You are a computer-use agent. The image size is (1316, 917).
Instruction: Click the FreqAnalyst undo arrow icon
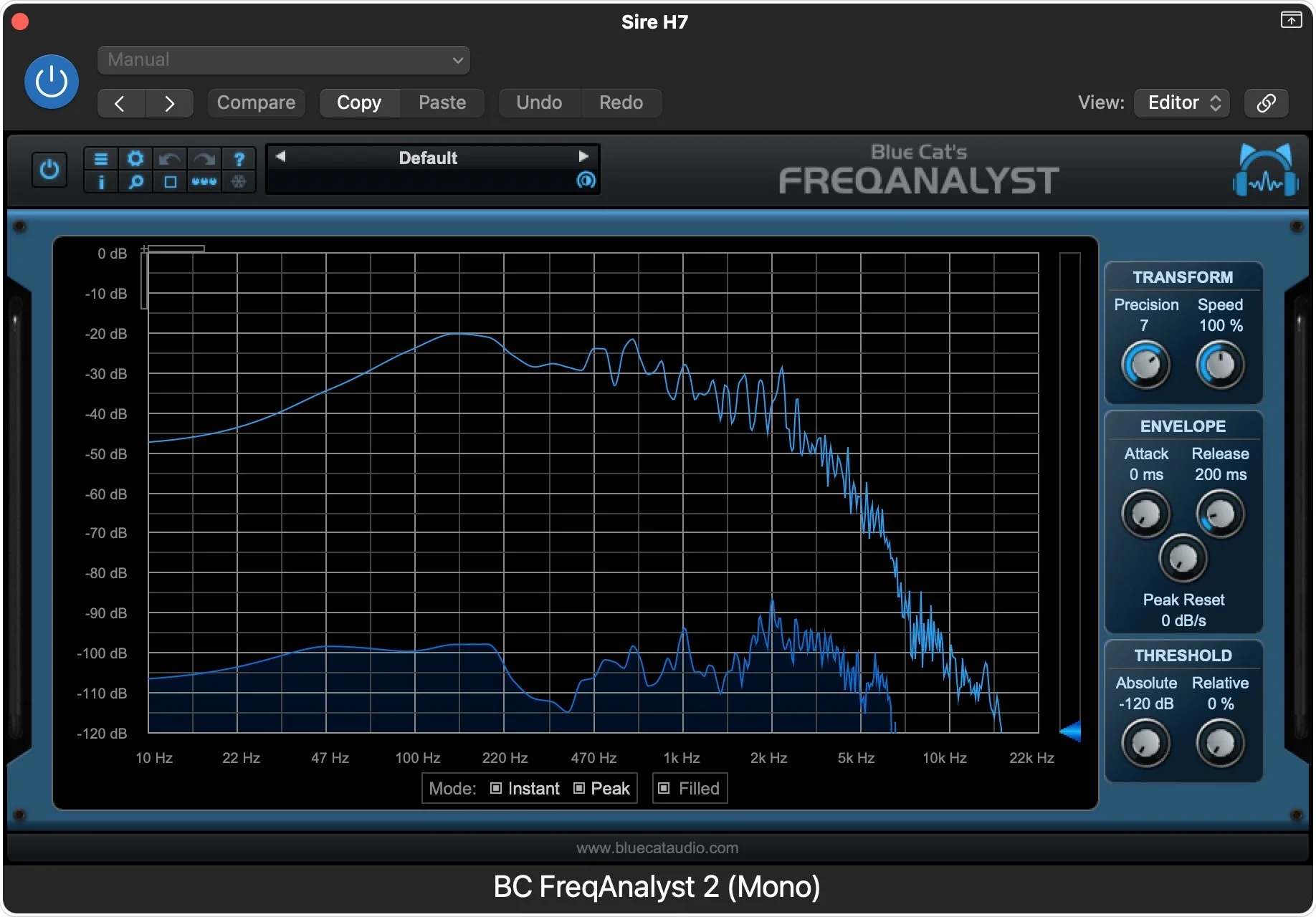pos(170,158)
